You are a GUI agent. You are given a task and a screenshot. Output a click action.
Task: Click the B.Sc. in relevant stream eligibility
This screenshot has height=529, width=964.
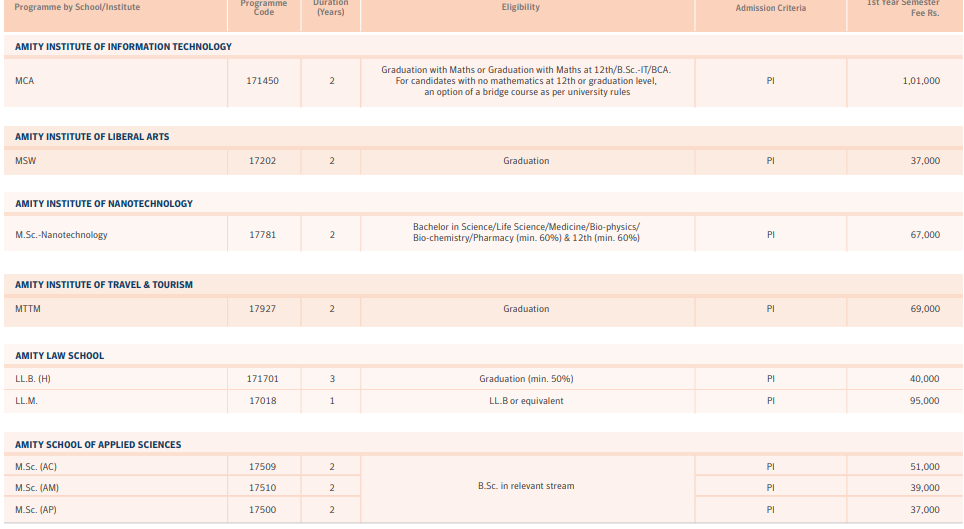click(x=526, y=486)
